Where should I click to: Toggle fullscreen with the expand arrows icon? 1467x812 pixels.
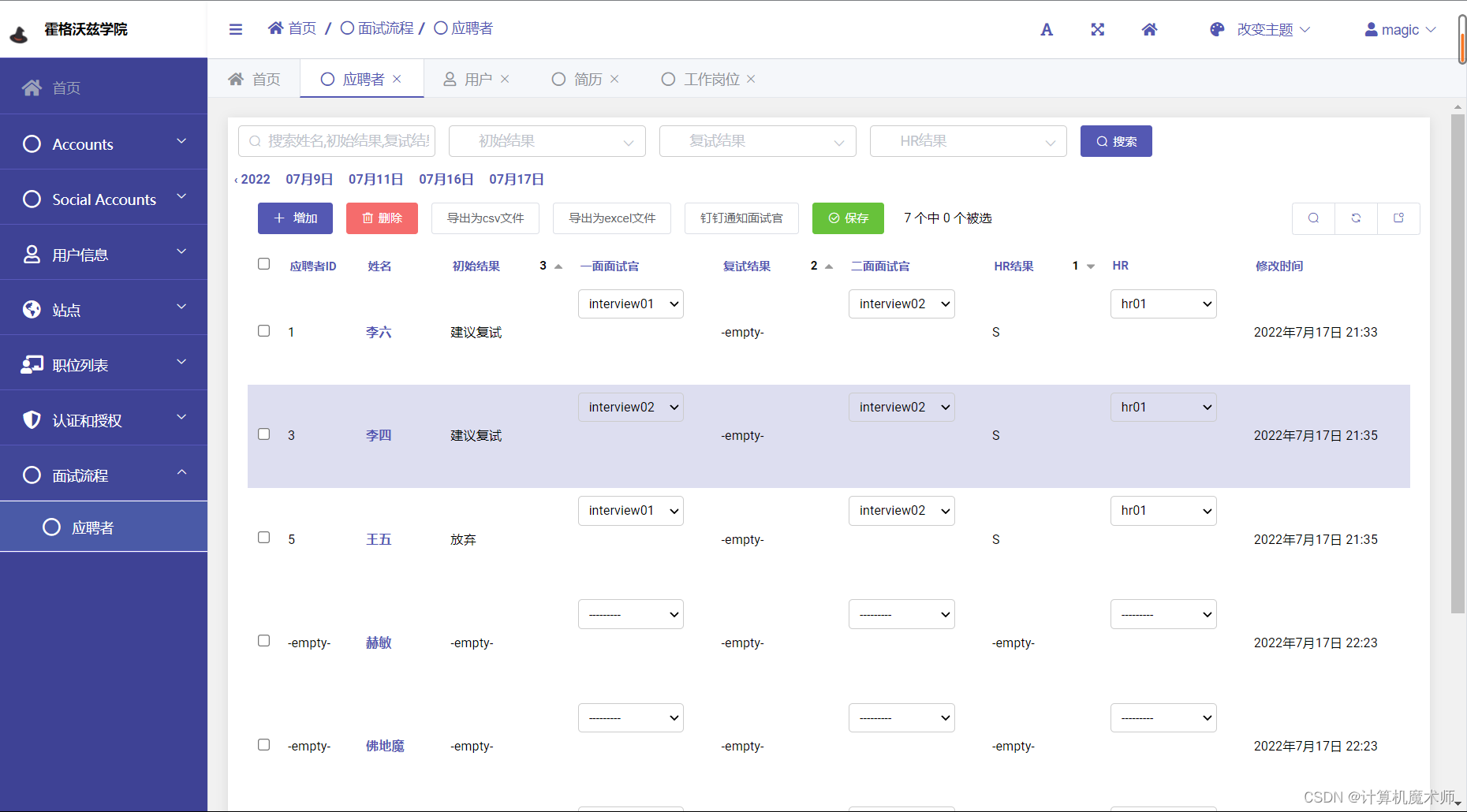(1097, 29)
